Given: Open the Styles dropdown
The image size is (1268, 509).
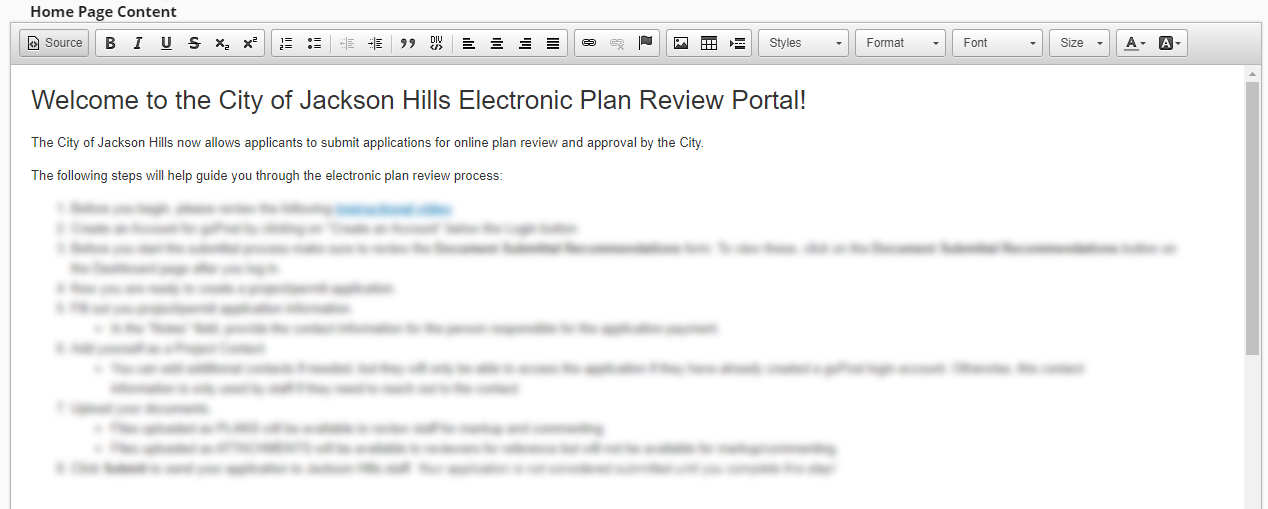Looking at the screenshot, I should pos(803,43).
